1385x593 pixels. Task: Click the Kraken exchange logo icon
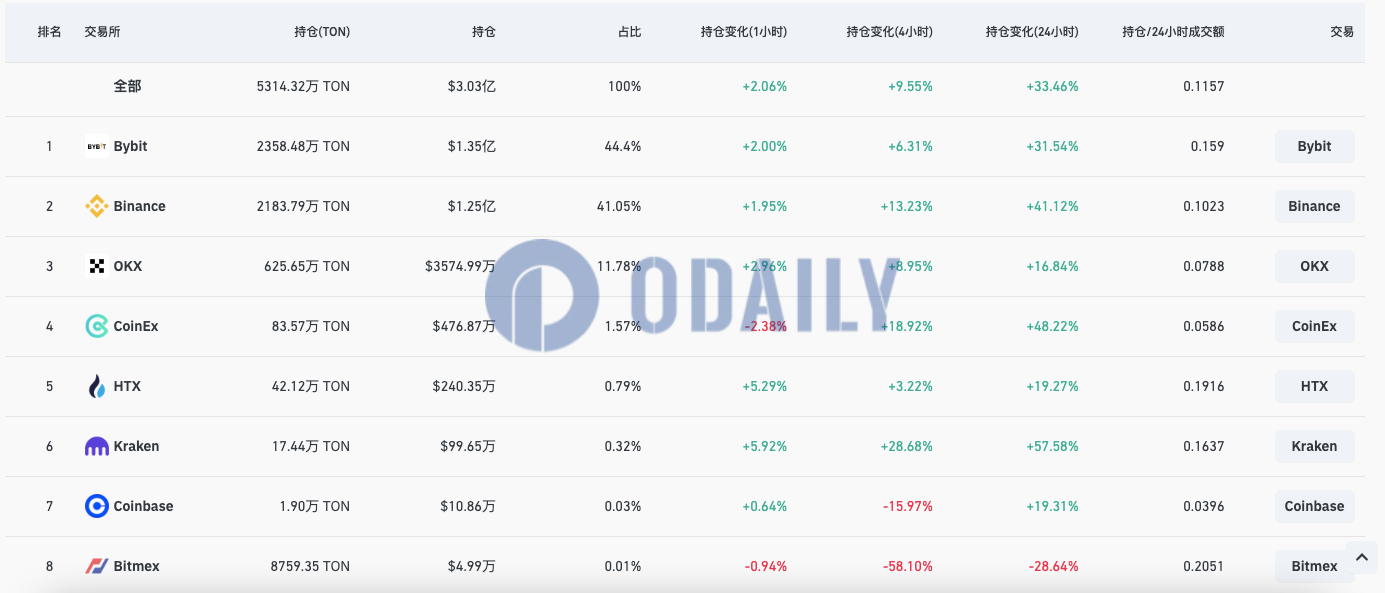(97, 446)
